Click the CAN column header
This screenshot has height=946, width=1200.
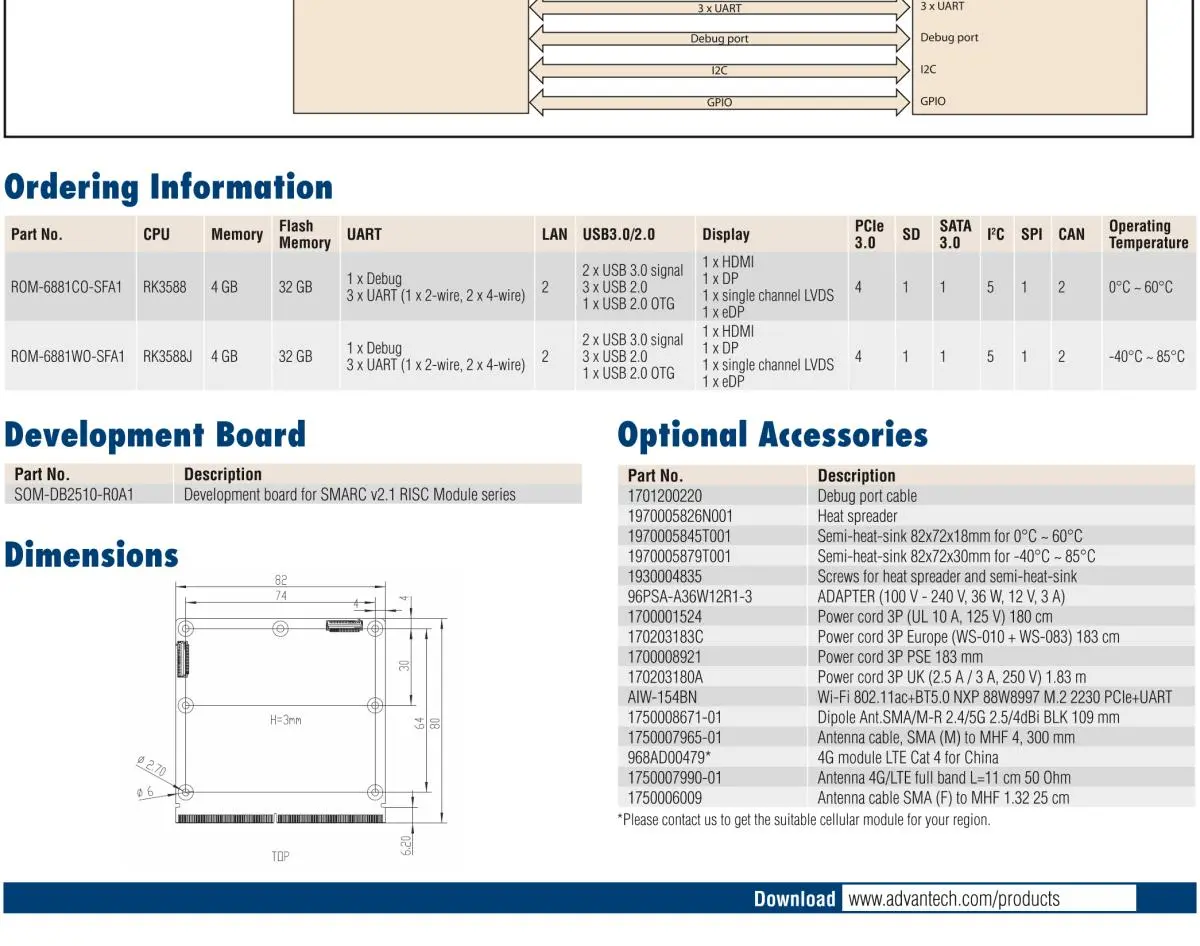point(1071,234)
